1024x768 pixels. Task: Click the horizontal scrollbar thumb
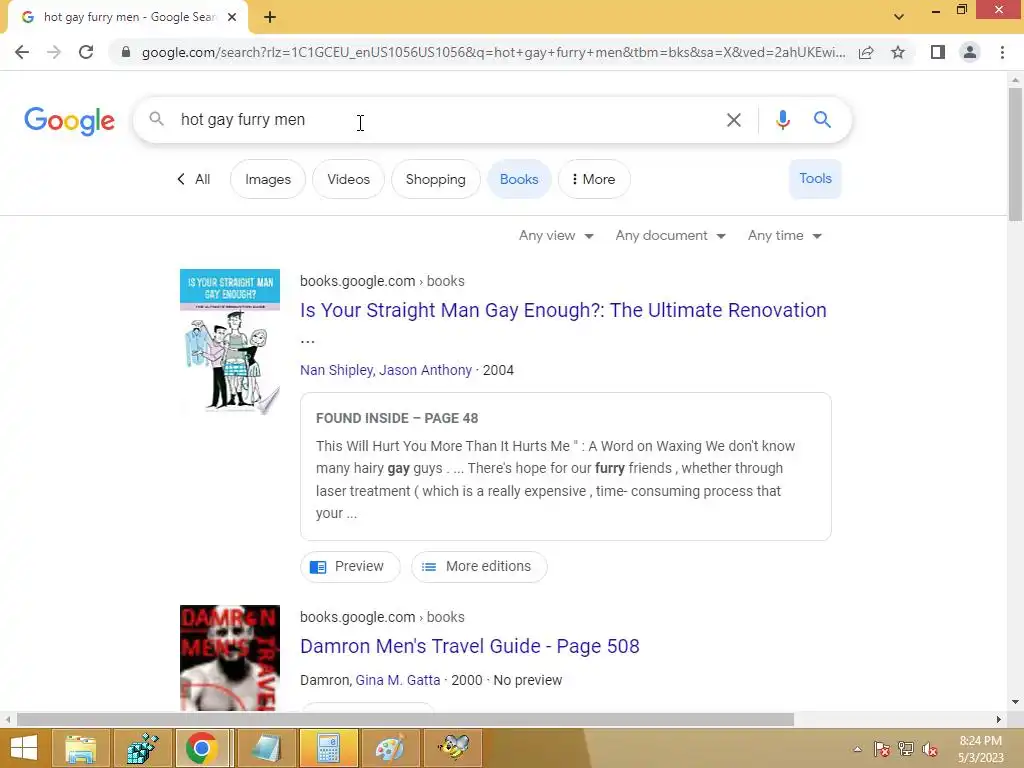click(405, 720)
